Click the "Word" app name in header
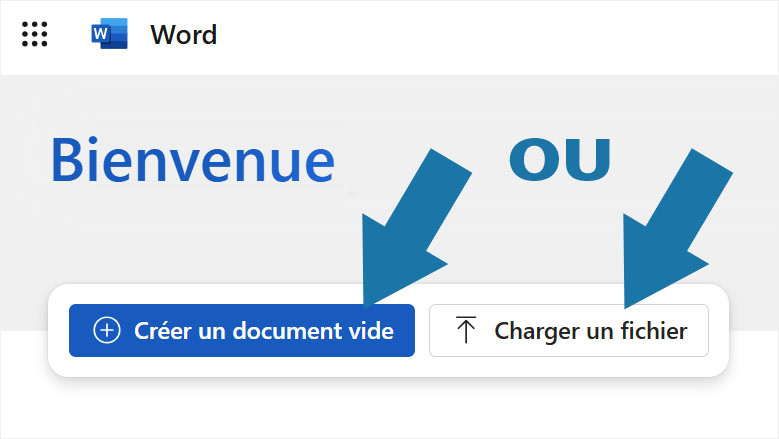 click(183, 35)
